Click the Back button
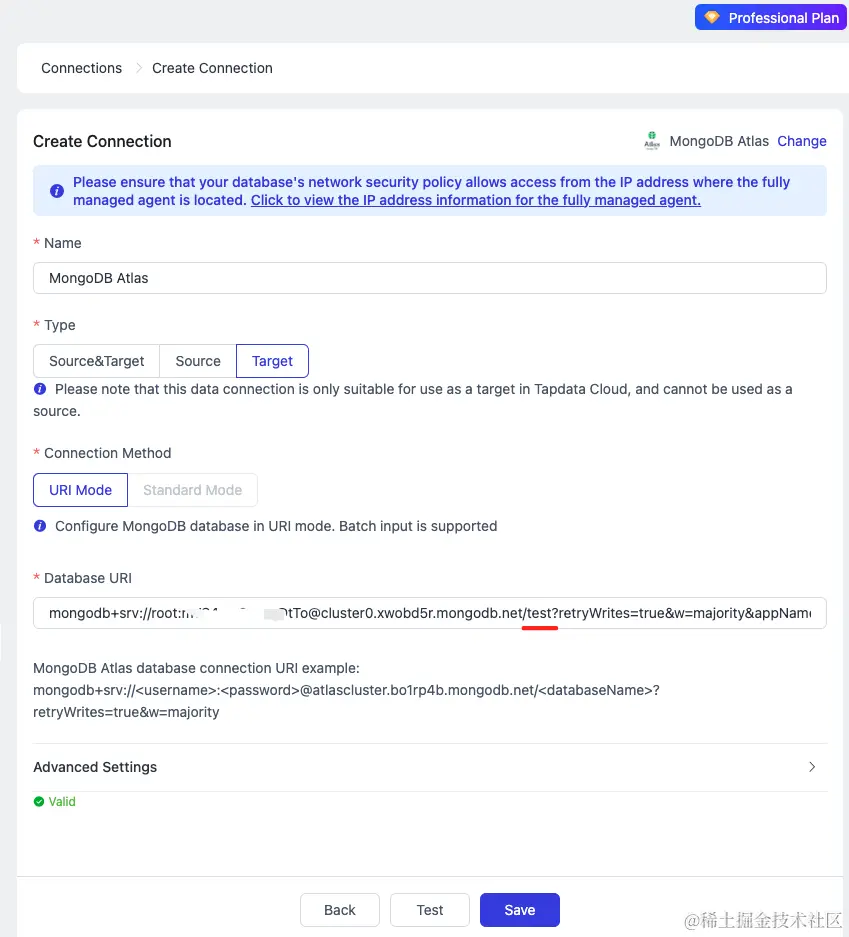The height and width of the screenshot is (937, 849). [340, 910]
